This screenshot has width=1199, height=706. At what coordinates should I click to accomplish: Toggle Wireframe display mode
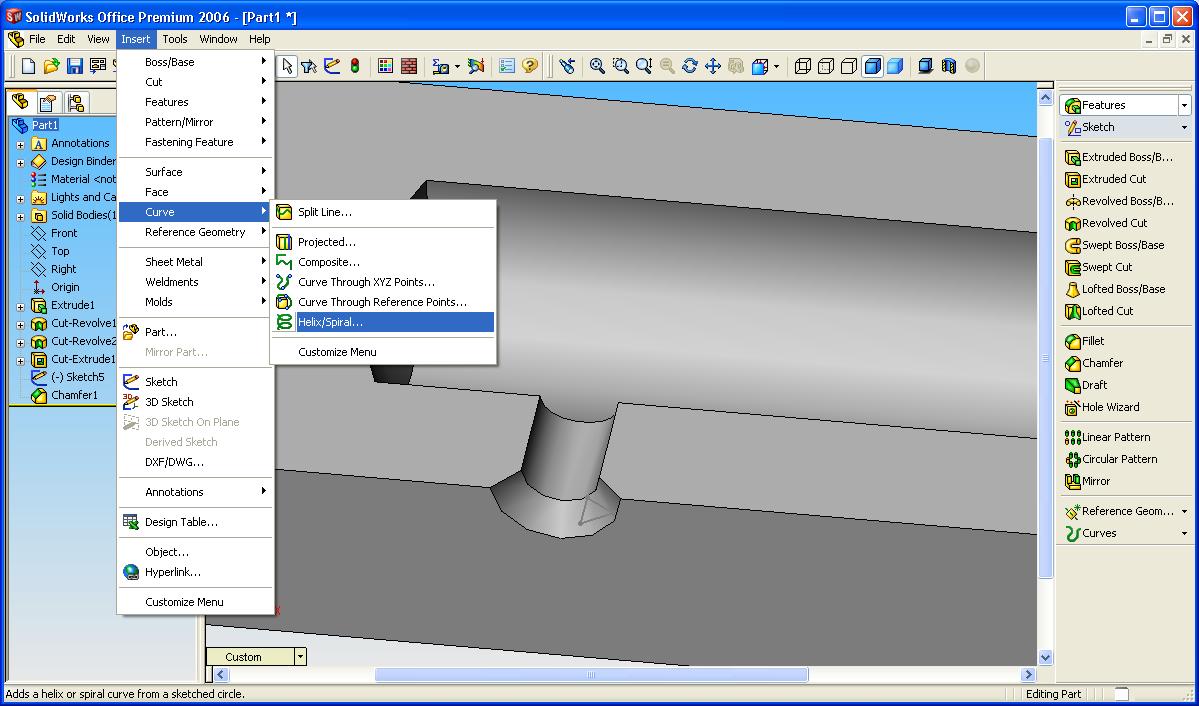point(802,67)
